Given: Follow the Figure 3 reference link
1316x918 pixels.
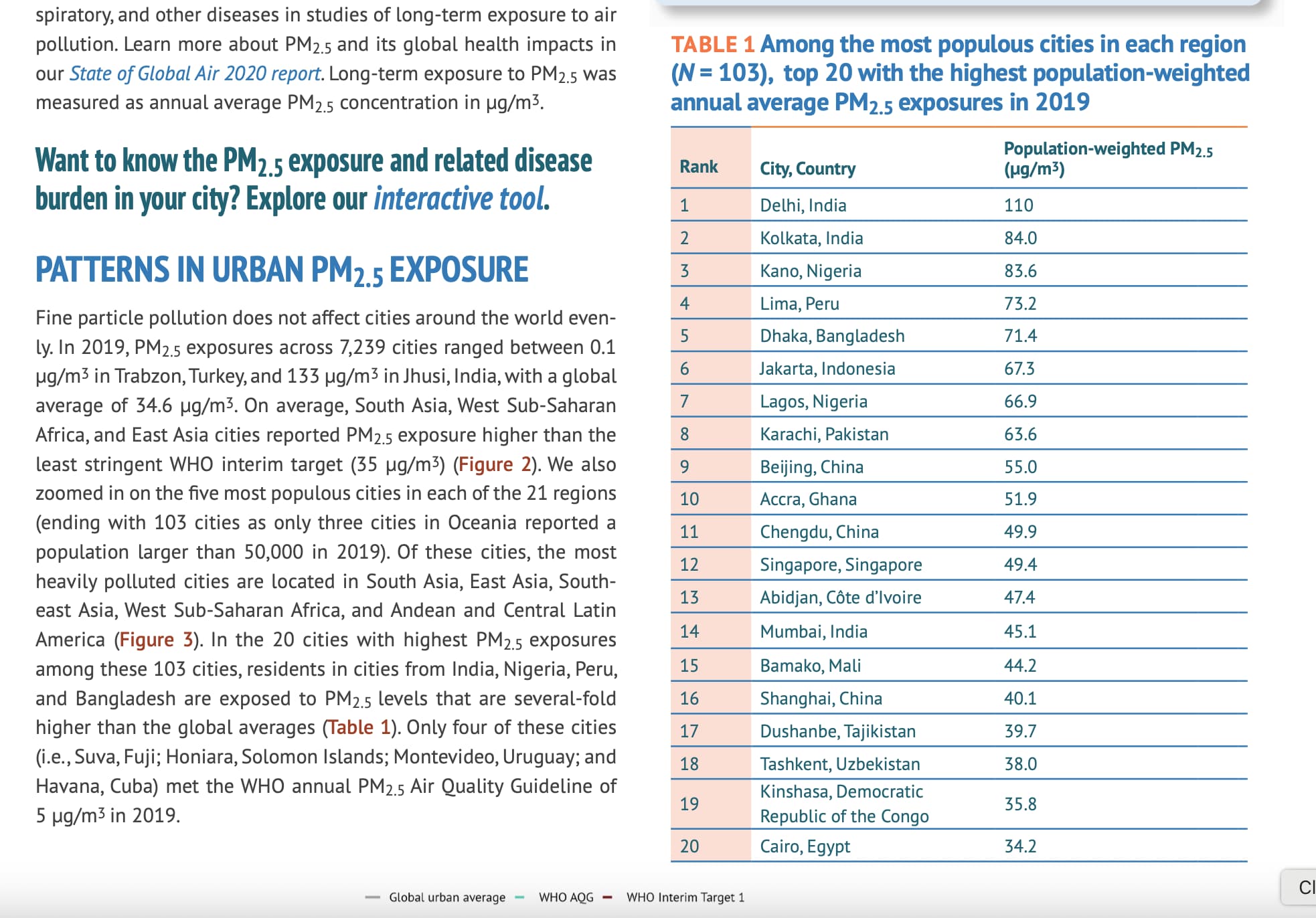Looking at the screenshot, I should (156, 640).
